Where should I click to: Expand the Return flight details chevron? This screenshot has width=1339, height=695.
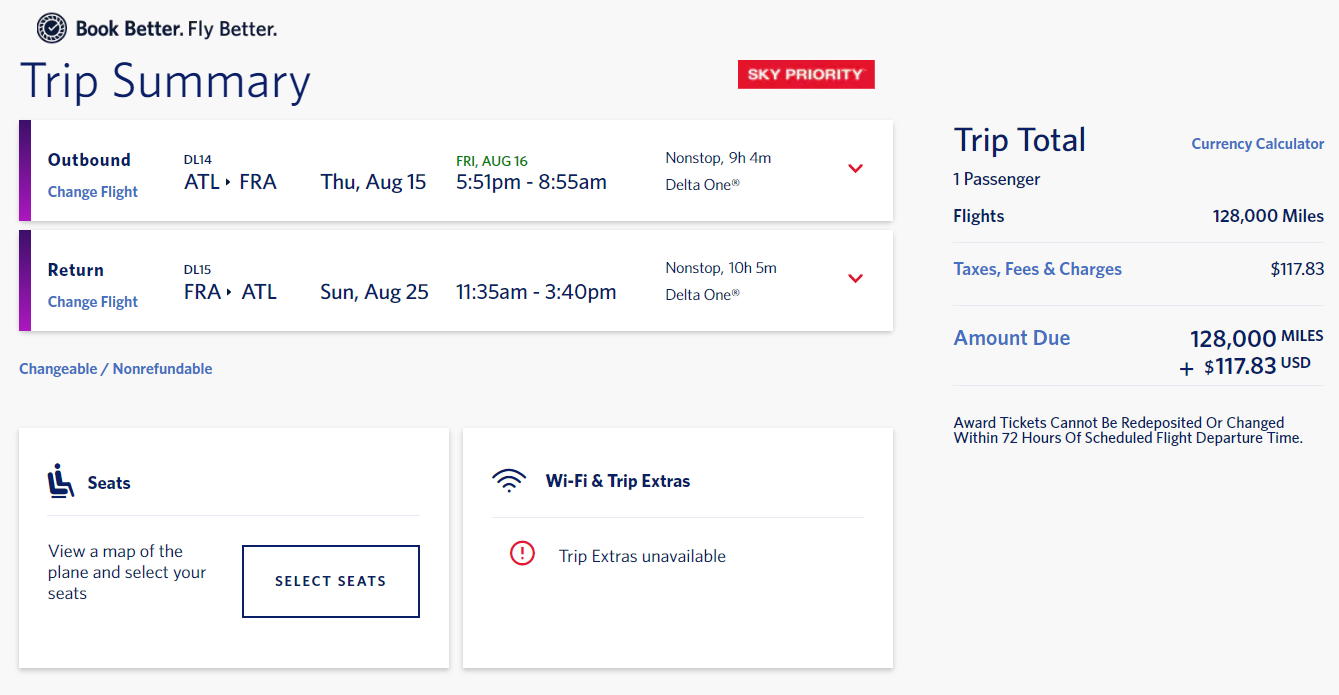(855, 278)
